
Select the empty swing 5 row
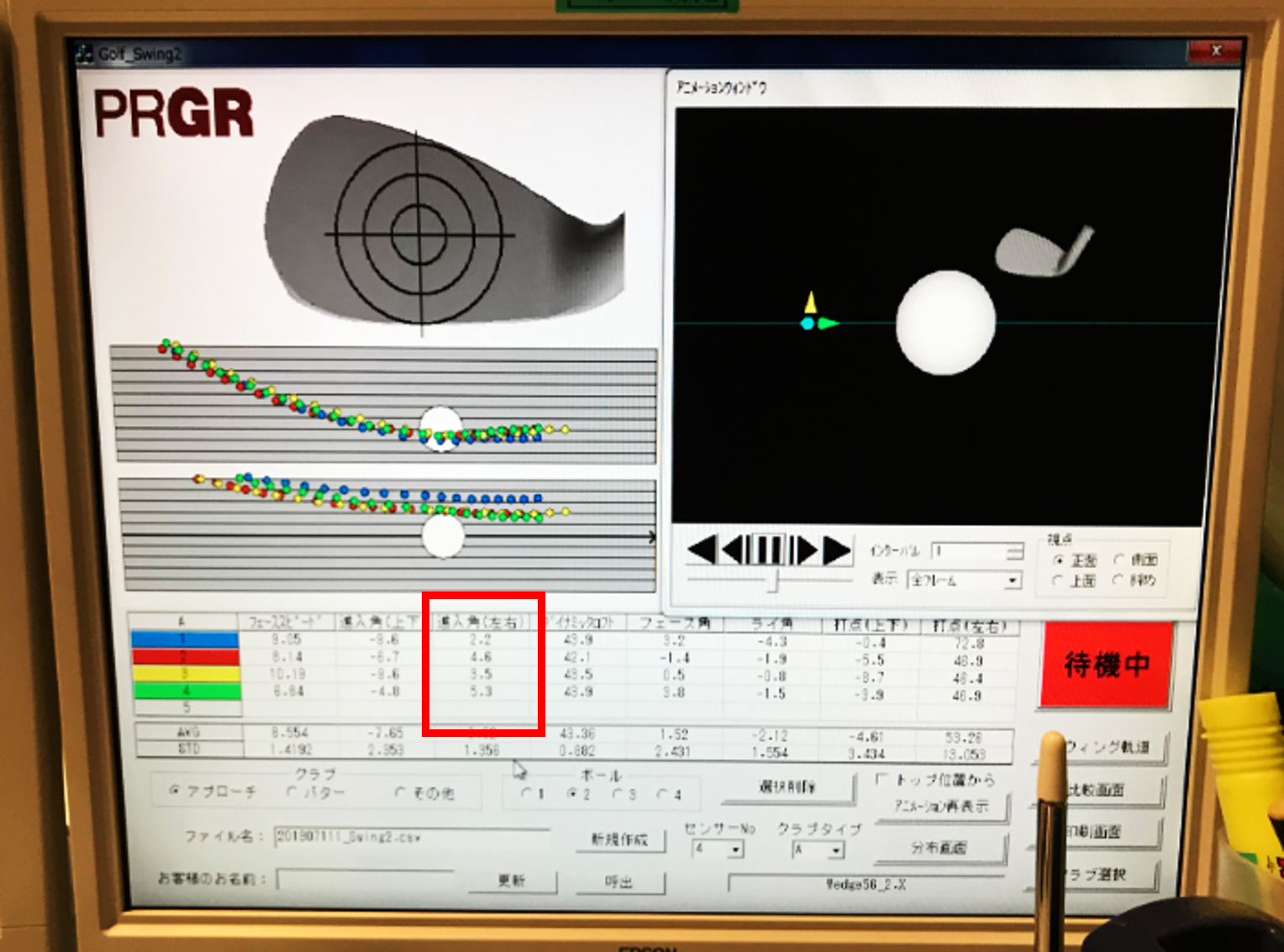(186, 707)
